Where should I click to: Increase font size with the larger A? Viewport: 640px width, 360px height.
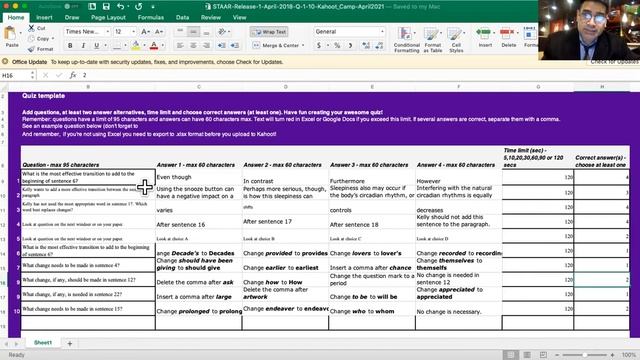tap(145, 31)
